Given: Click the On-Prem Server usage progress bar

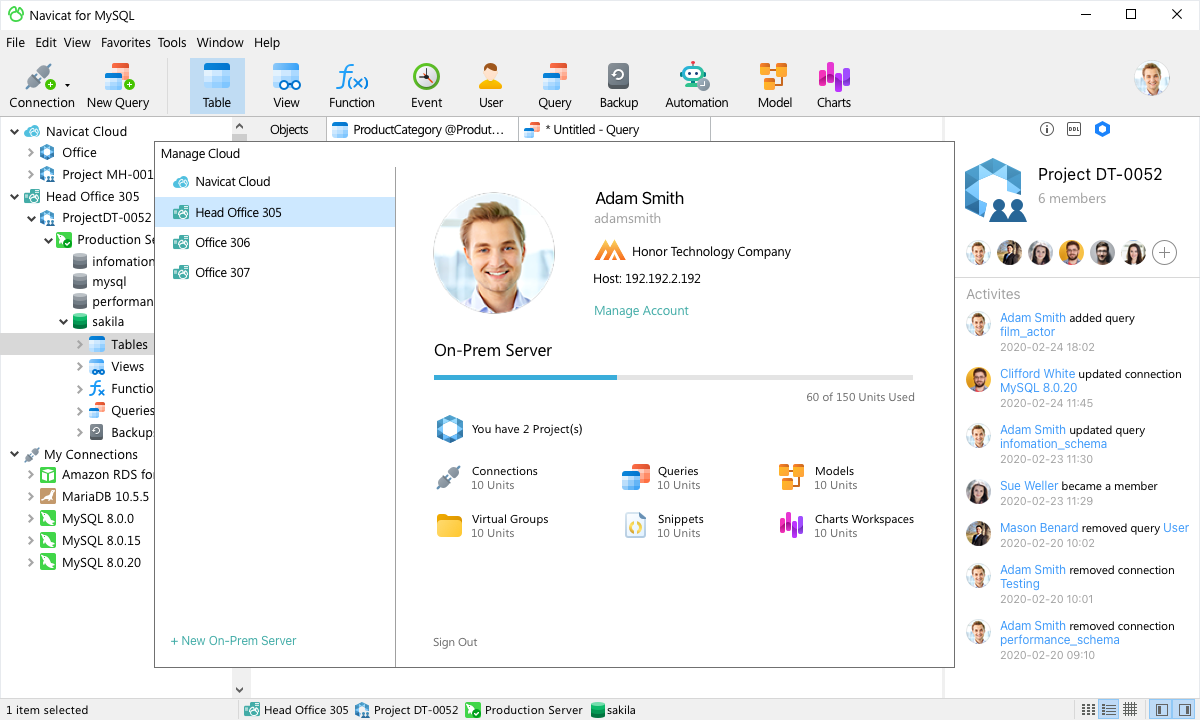Looking at the screenshot, I should click(673, 377).
